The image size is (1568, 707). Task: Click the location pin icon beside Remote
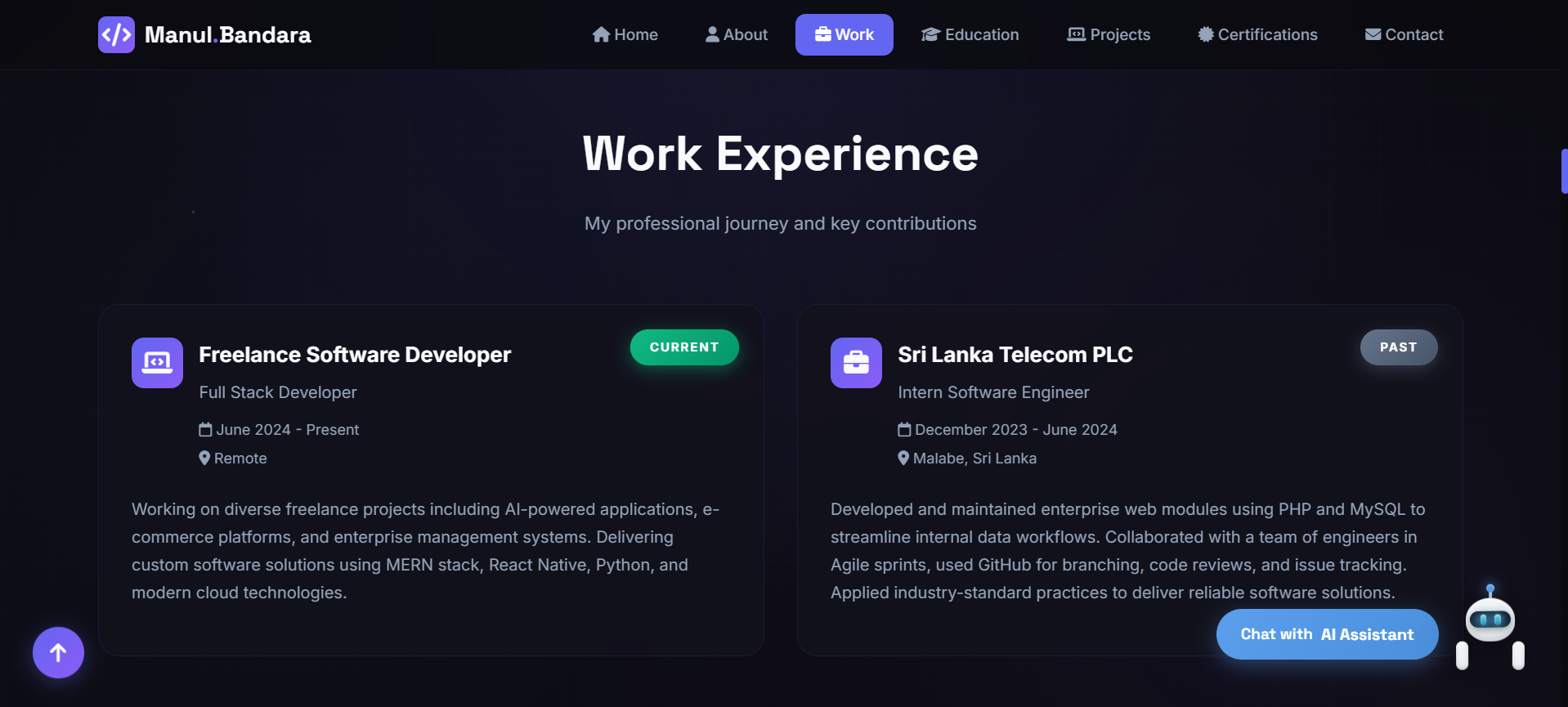click(x=204, y=458)
